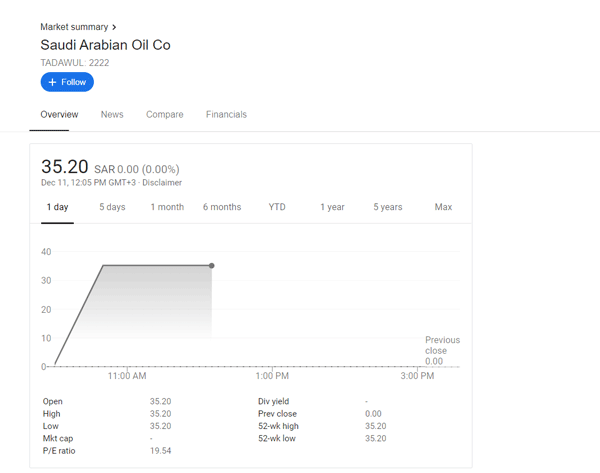This screenshot has height=473, width=600.
Task: Select the 6 months time range
Action: click(222, 207)
